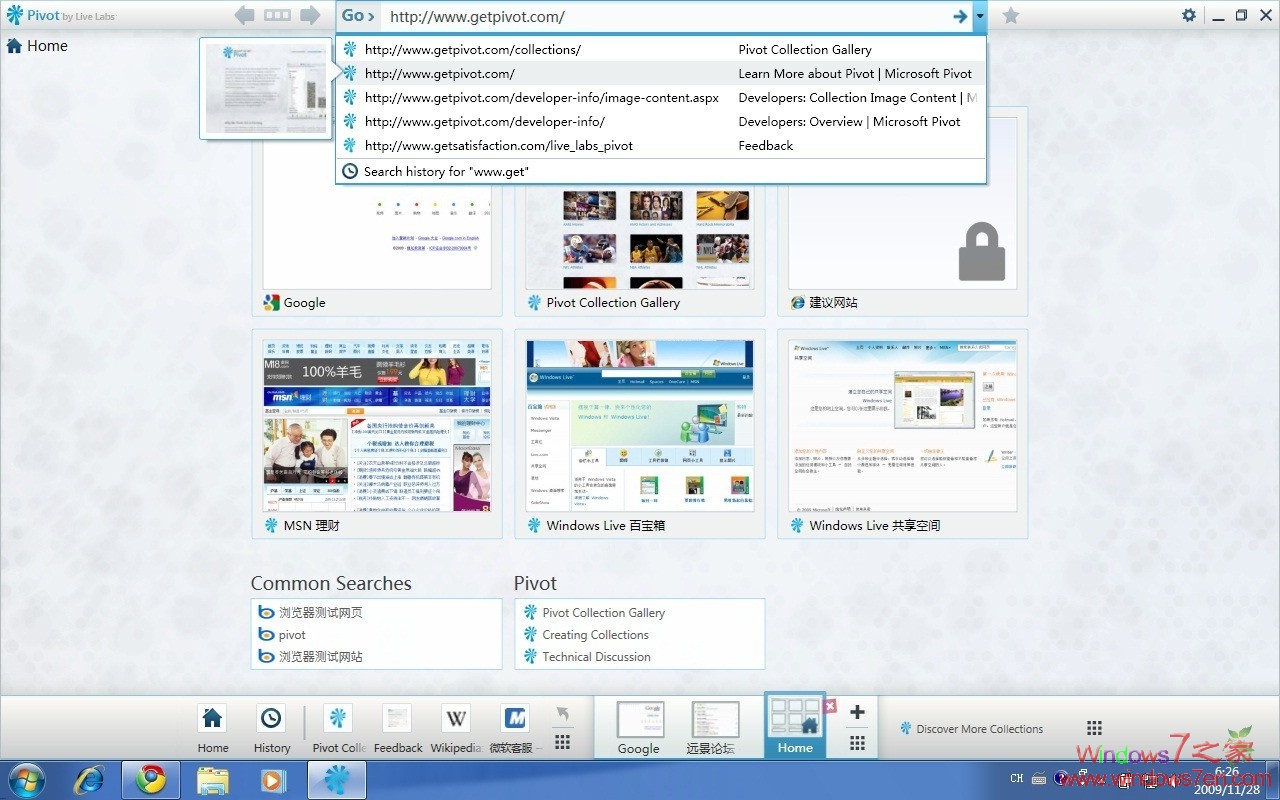The width and height of the screenshot is (1280, 800).
Task: Select the Home tab in tab strip
Action: tap(795, 726)
